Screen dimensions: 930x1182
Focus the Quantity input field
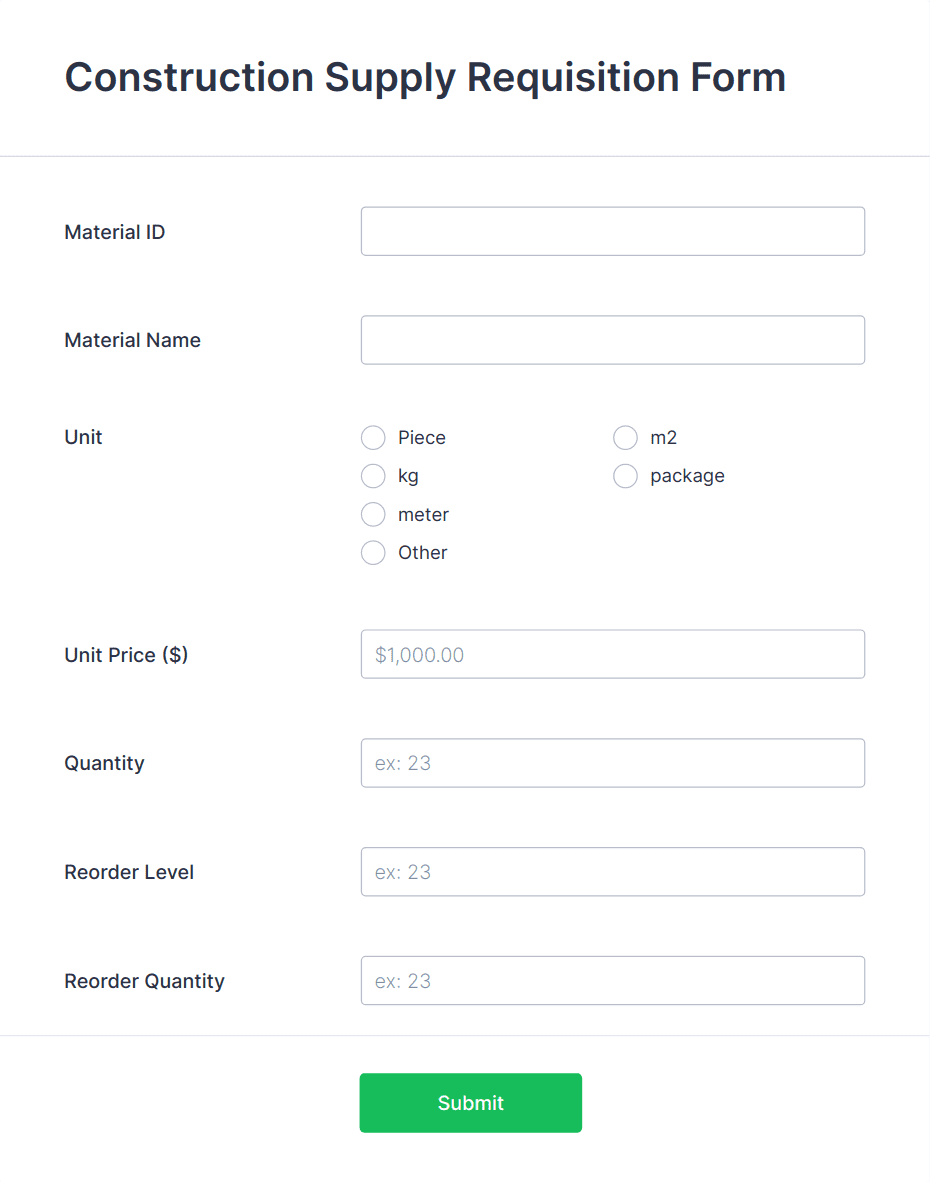point(612,763)
